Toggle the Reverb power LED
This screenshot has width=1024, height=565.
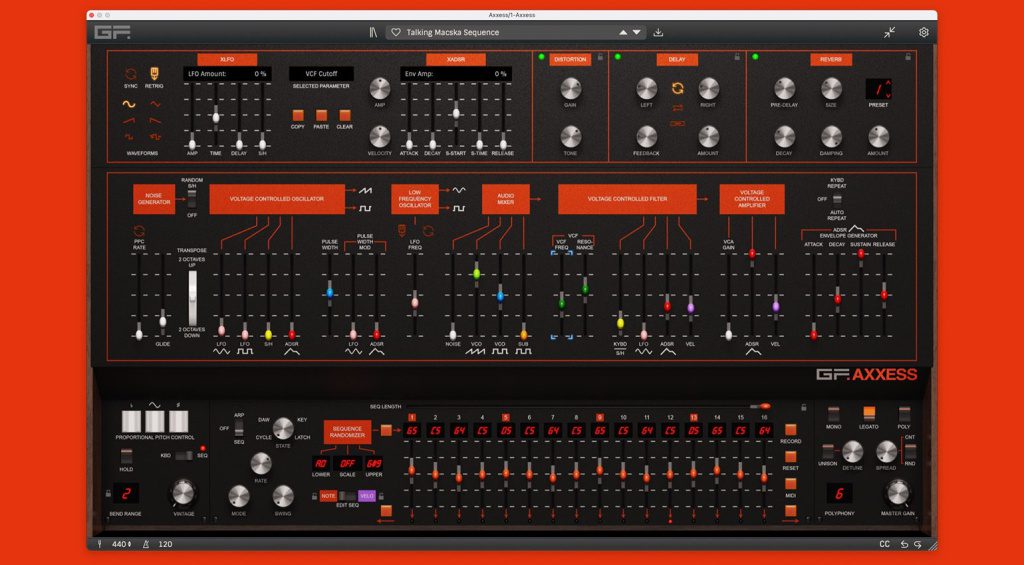coord(756,57)
